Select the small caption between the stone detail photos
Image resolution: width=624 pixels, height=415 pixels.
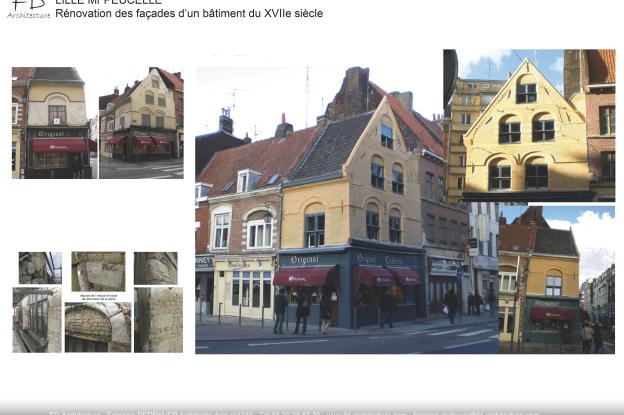pyautogui.click(x=98, y=297)
